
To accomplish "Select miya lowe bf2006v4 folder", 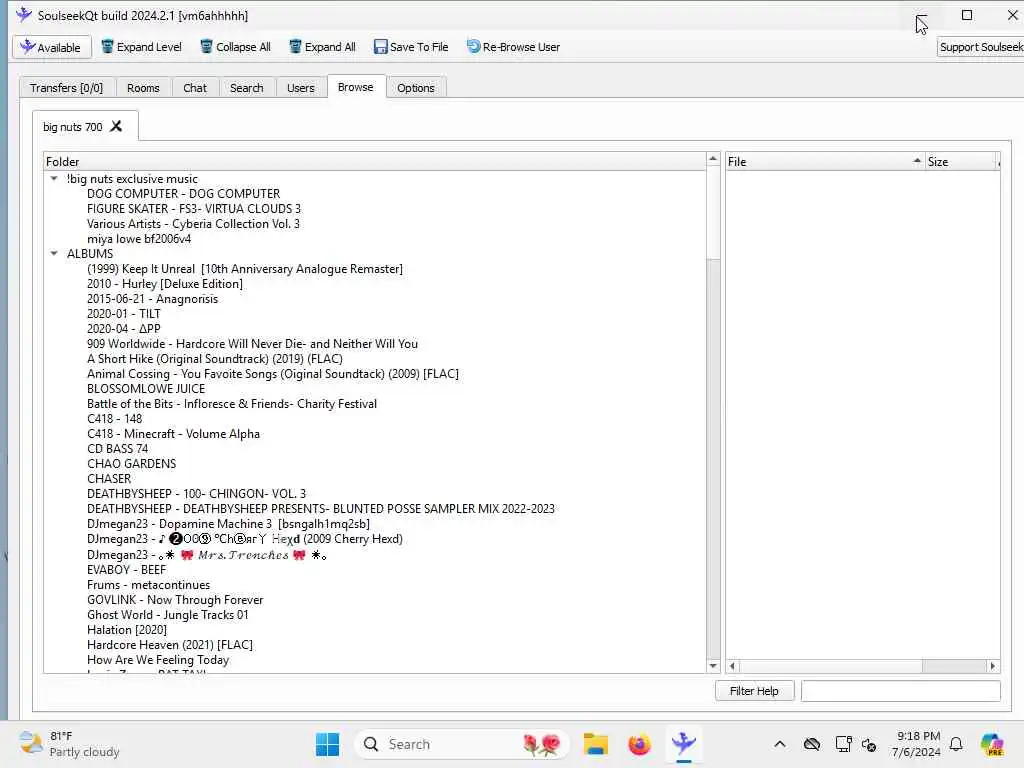I will click(x=139, y=239).
